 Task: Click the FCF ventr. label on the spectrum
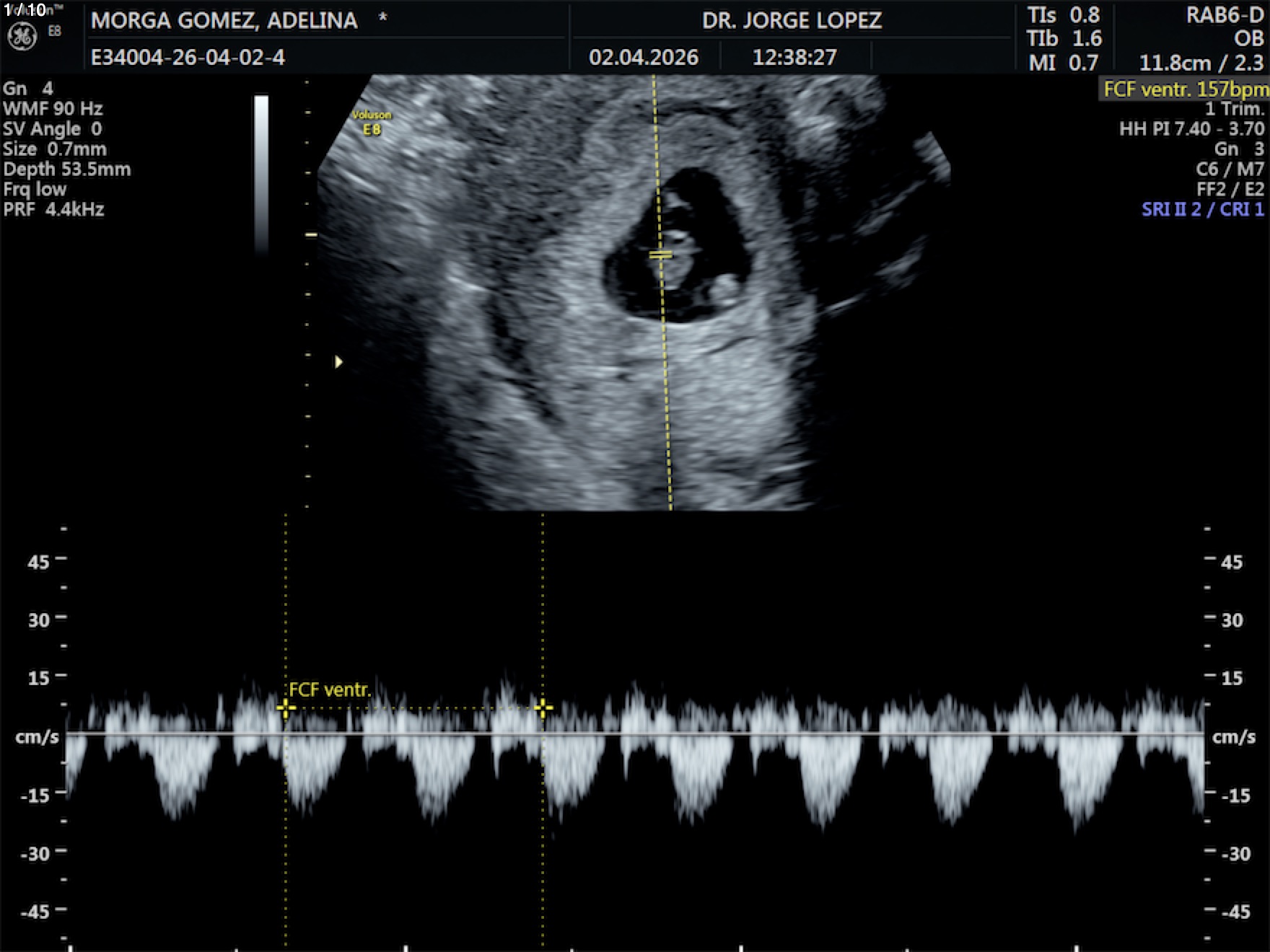[x=330, y=690]
